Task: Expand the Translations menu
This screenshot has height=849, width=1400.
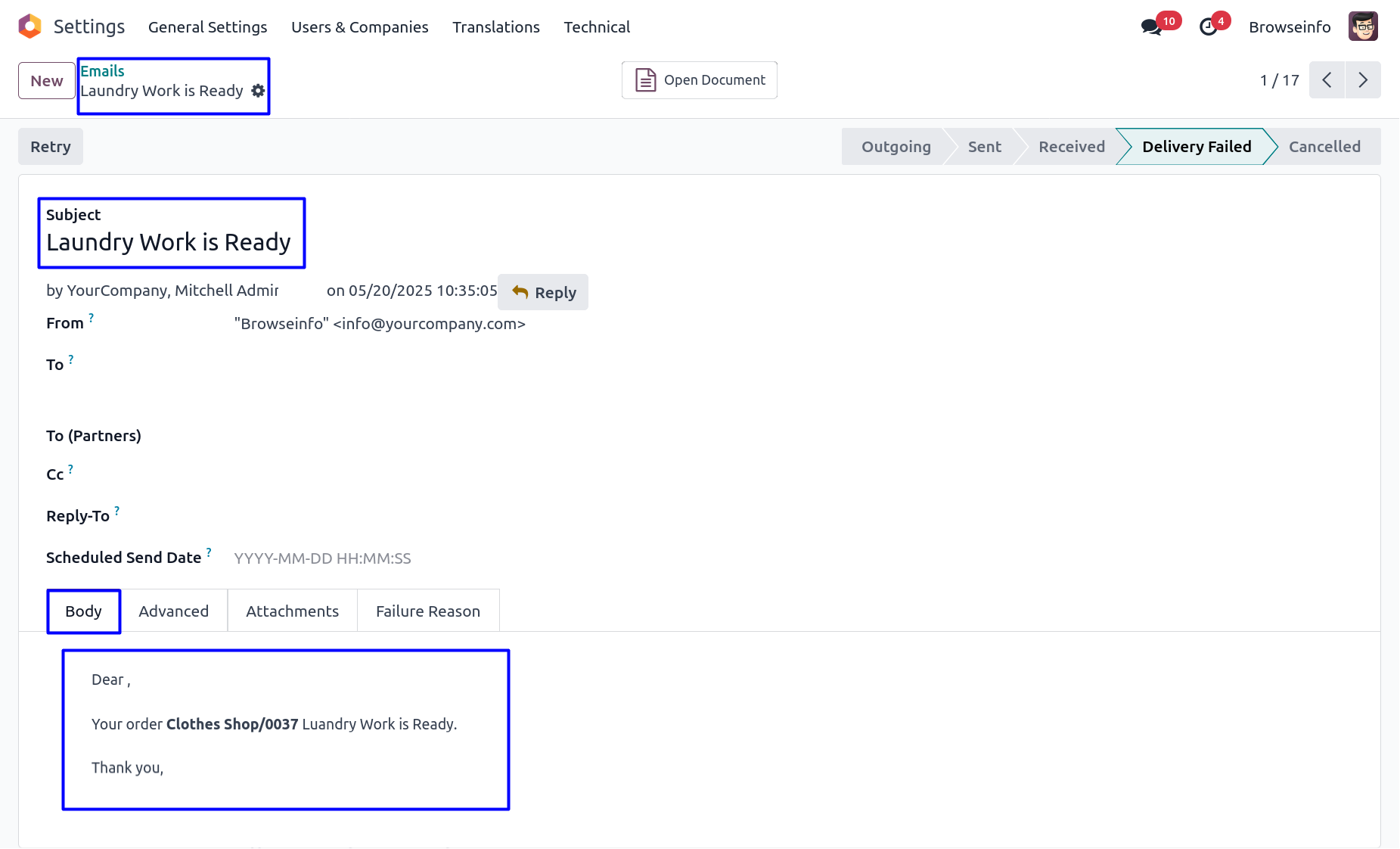Action: coord(495,27)
